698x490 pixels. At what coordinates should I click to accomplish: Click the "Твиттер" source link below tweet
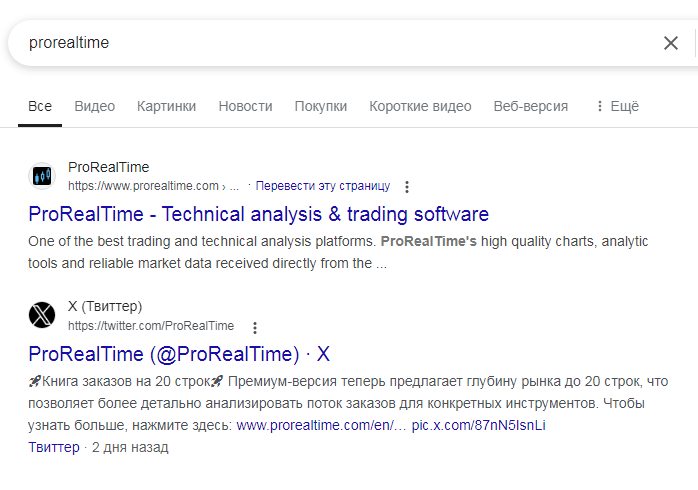(x=54, y=447)
